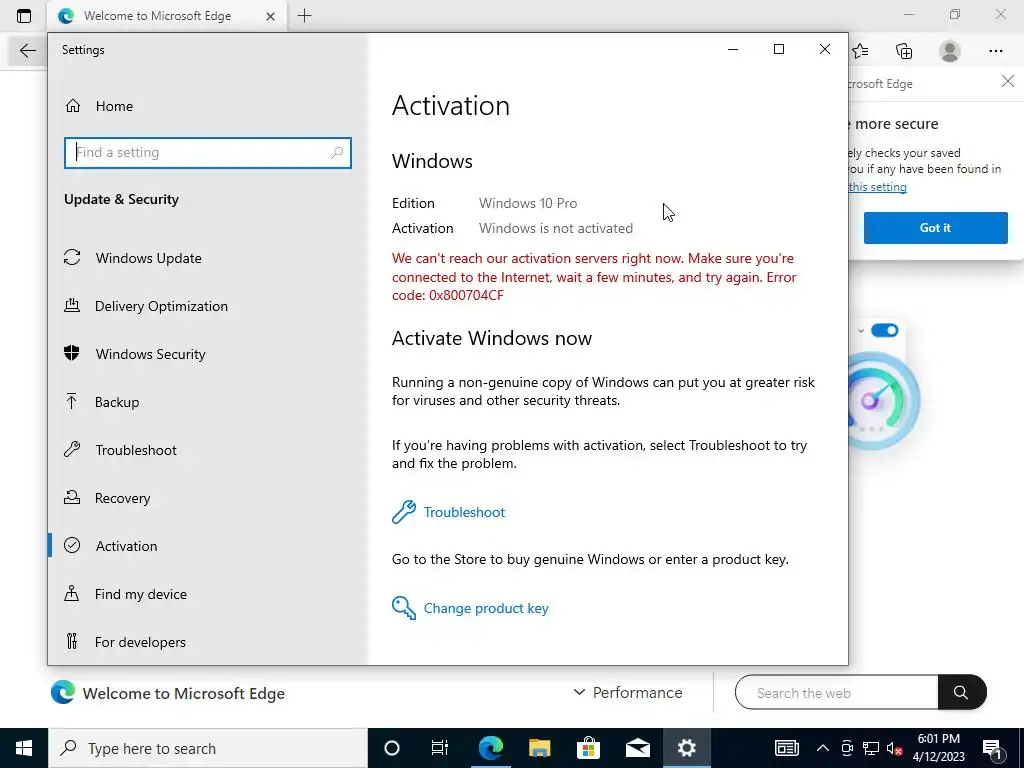Viewport: 1024px width, 768px height.
Task: Show hidden system tray icons
Action: pyautogui.click(x=823, y=748)
